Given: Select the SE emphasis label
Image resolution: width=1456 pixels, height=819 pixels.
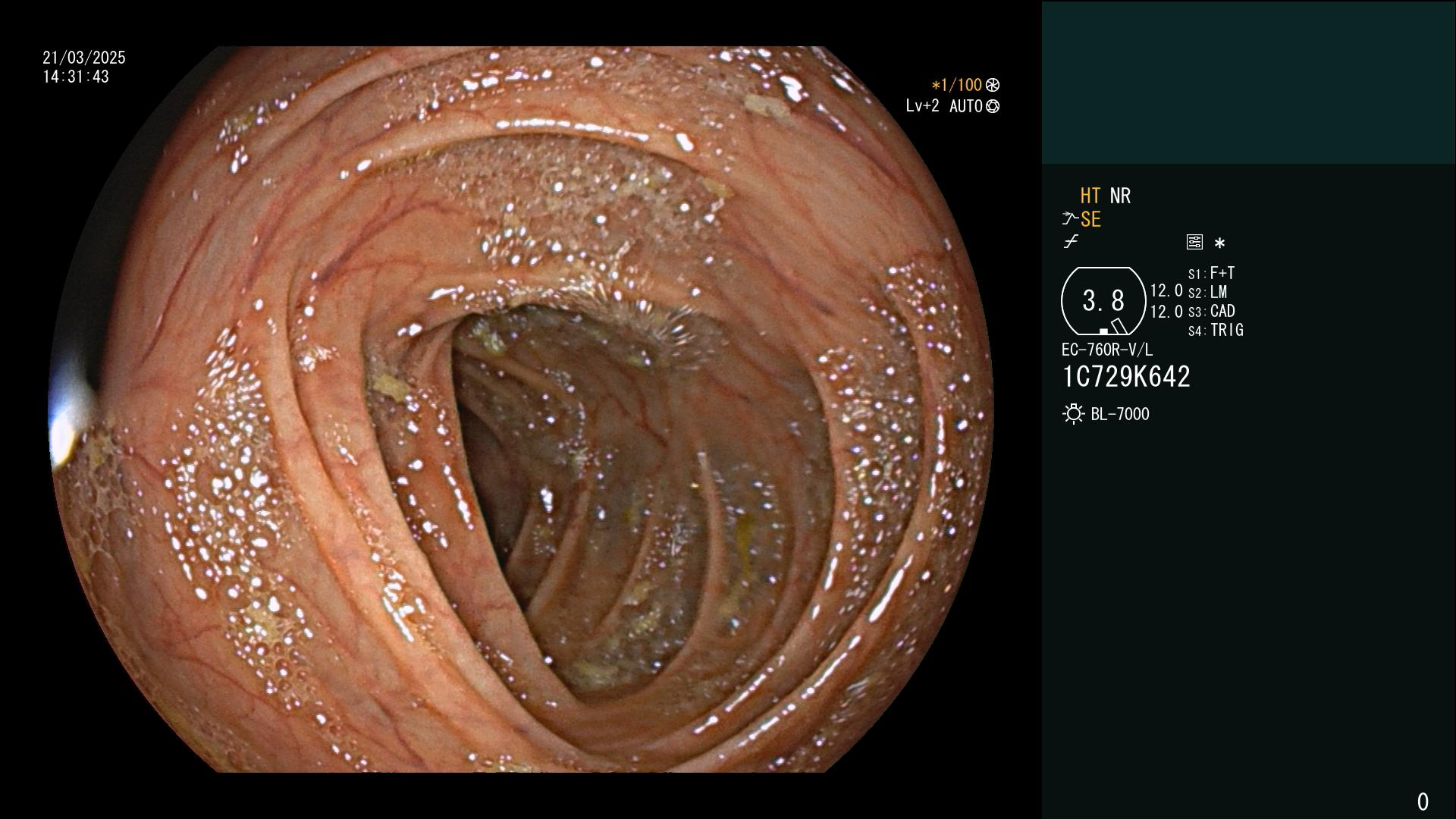Looking at the screenshot, I should (x=1090, y=219).
